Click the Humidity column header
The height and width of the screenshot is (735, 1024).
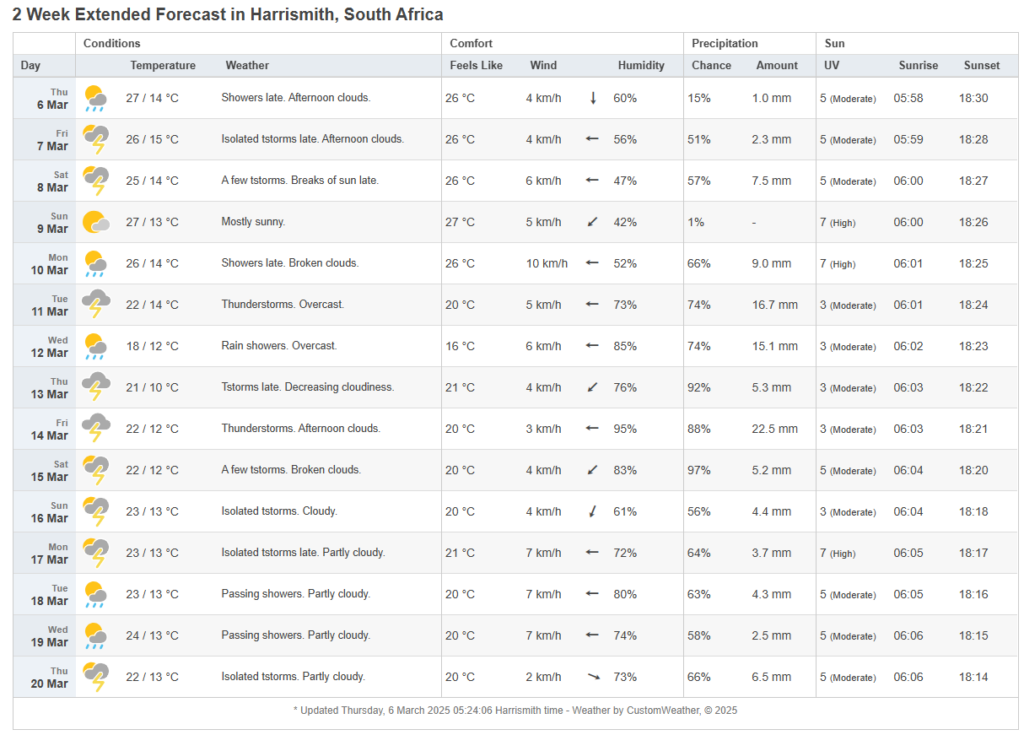640,65
